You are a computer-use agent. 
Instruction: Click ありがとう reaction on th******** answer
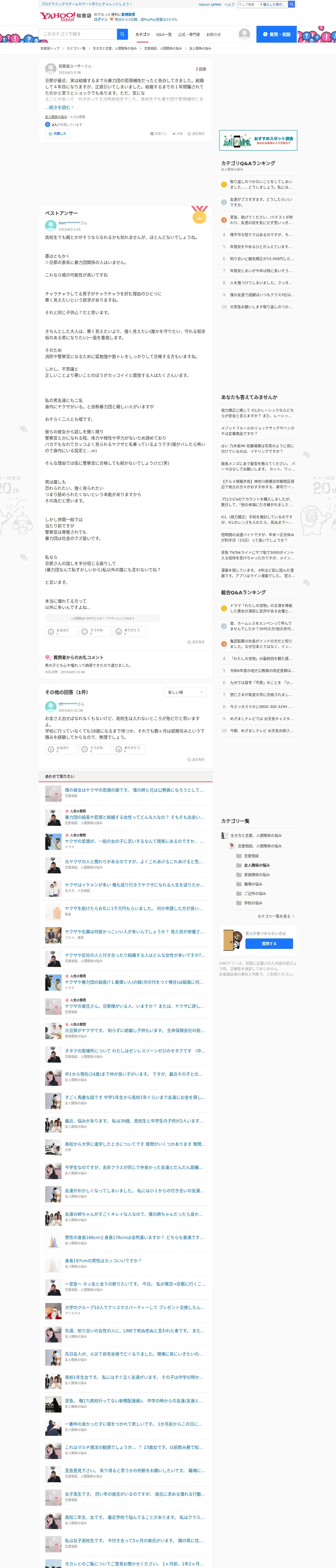(x=129, y=749)
